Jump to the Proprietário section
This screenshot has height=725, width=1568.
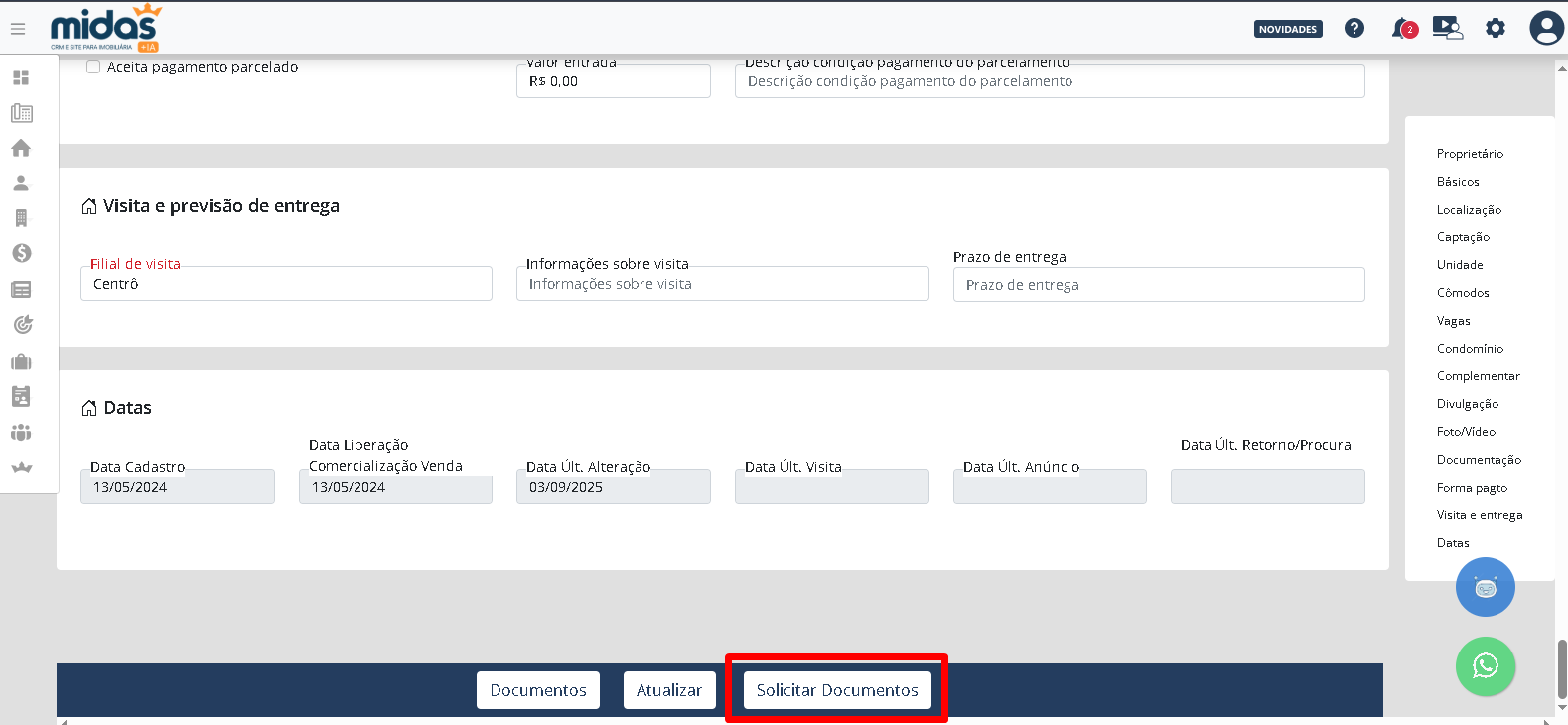tap(1470, 154)
